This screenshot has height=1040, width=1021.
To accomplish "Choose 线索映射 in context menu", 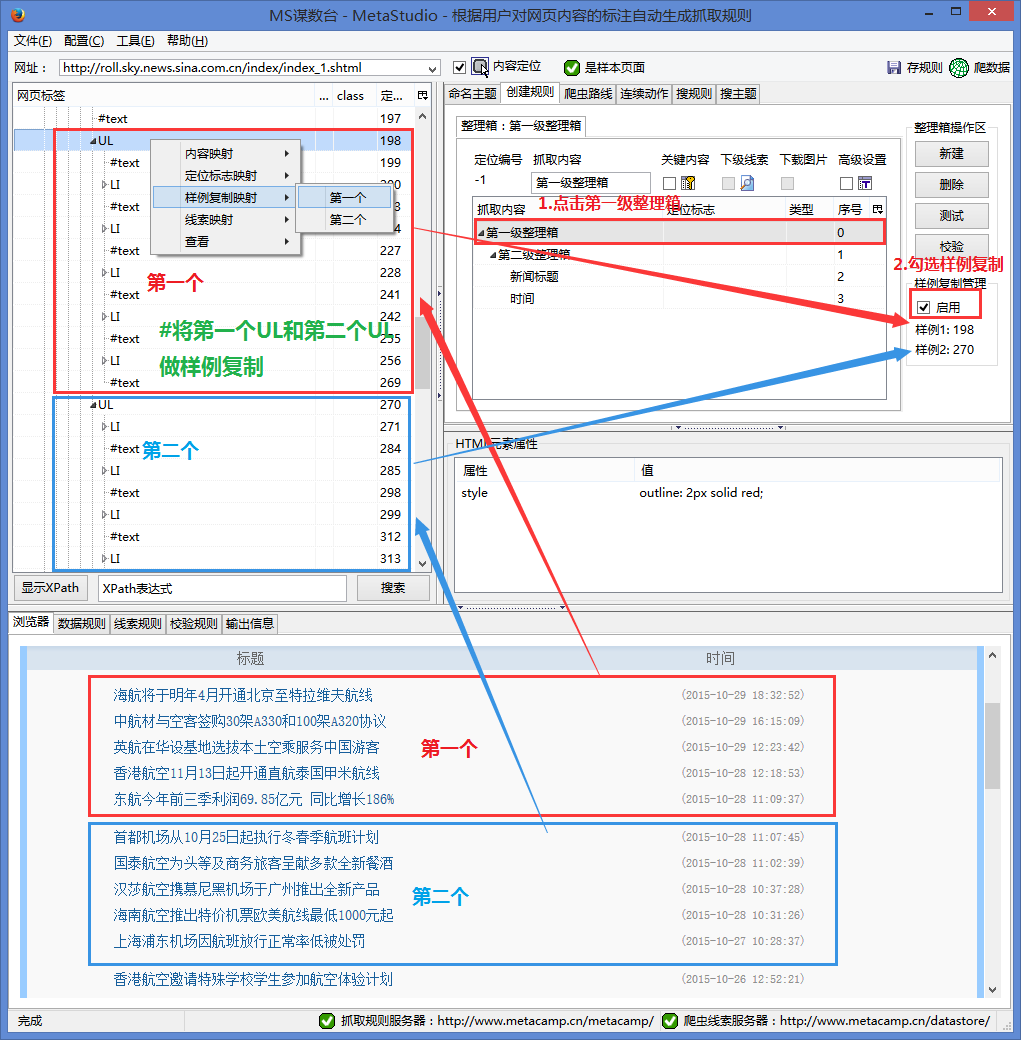I will click(226, 220).
